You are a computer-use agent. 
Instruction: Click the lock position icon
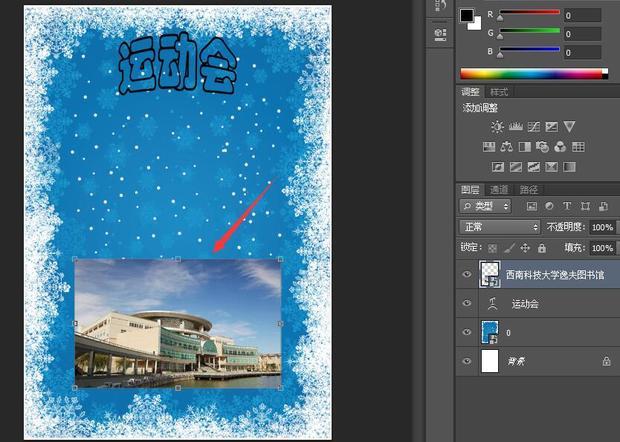coord(526,247)
